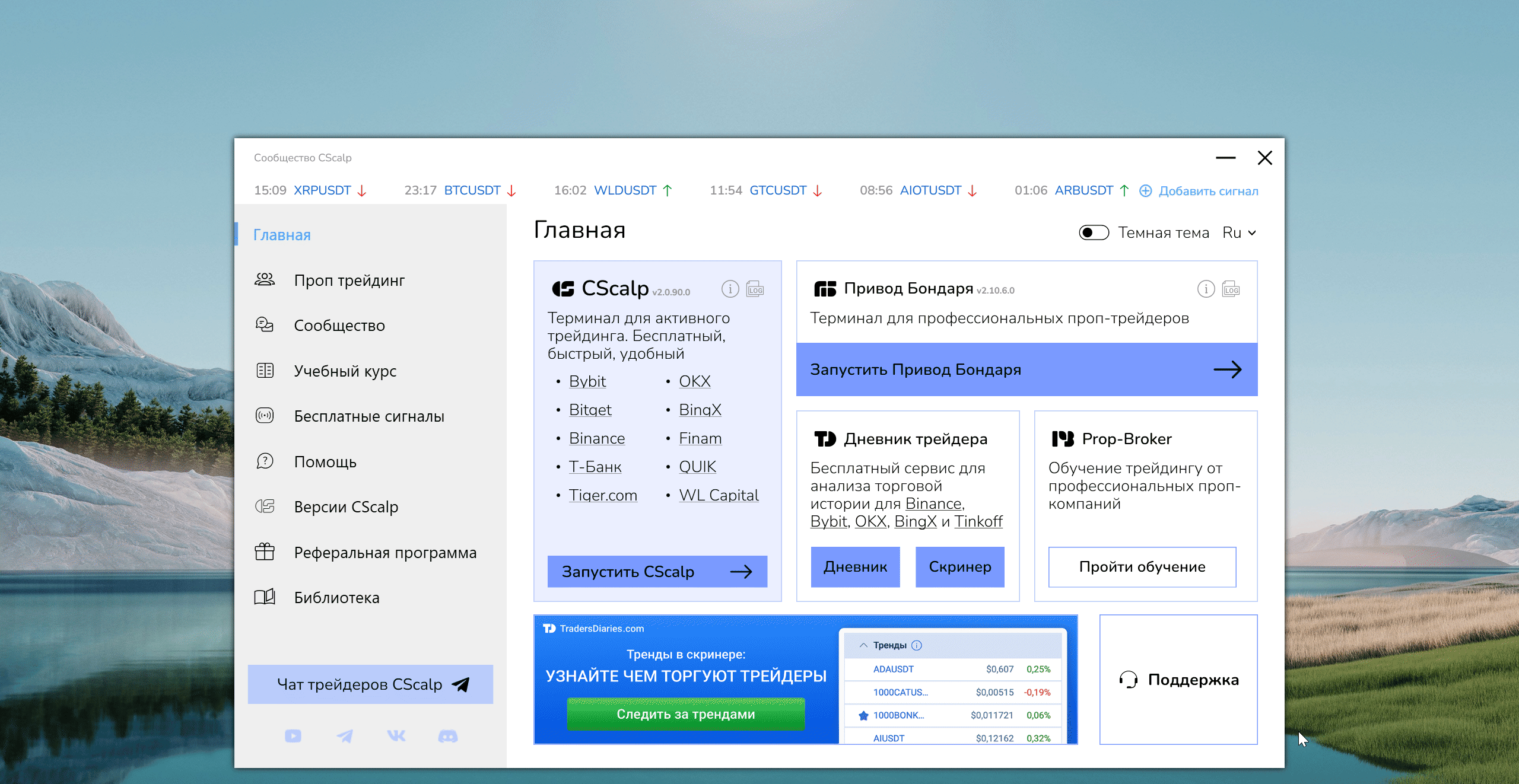The height and width of the screenshot is (784, 1519).
Task: Open the Tiger.com link
Action: coord(603,495)
